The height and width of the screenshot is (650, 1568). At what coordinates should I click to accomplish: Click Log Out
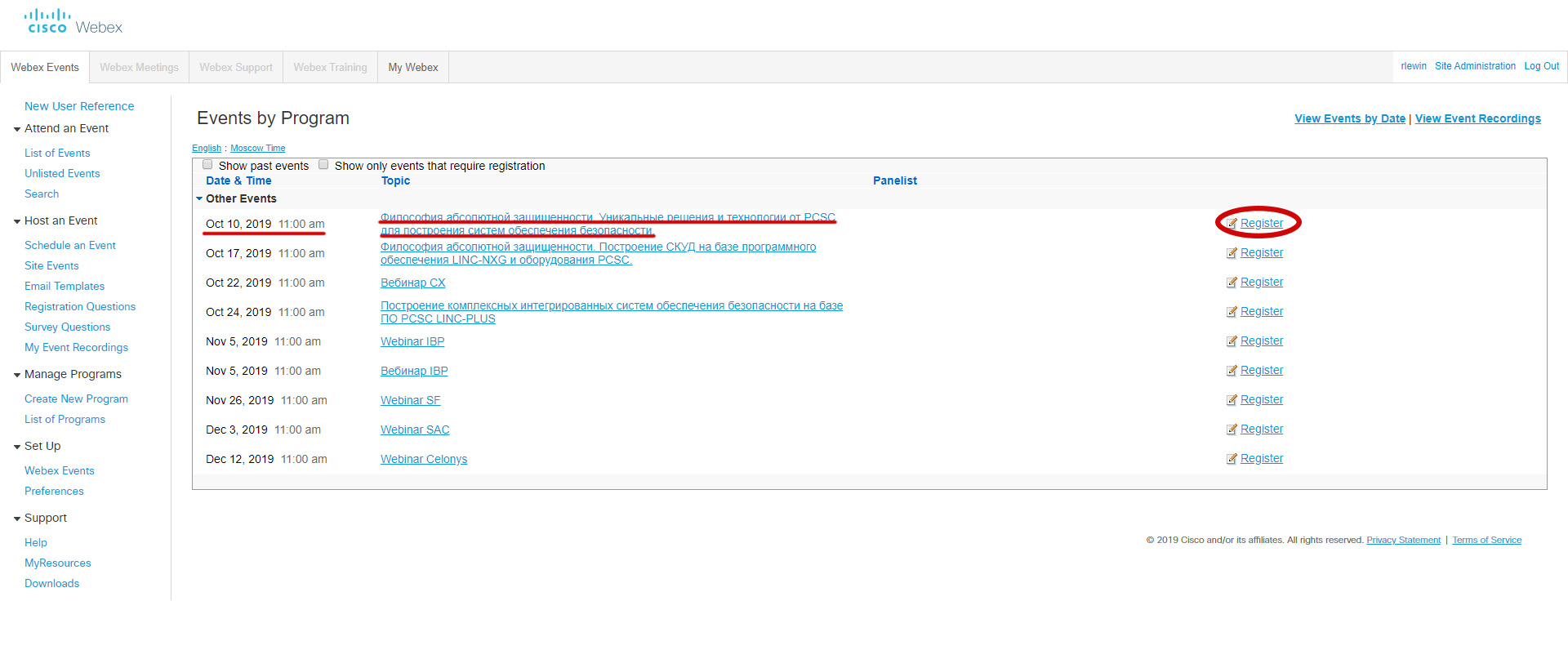[x=1541, y=66]
